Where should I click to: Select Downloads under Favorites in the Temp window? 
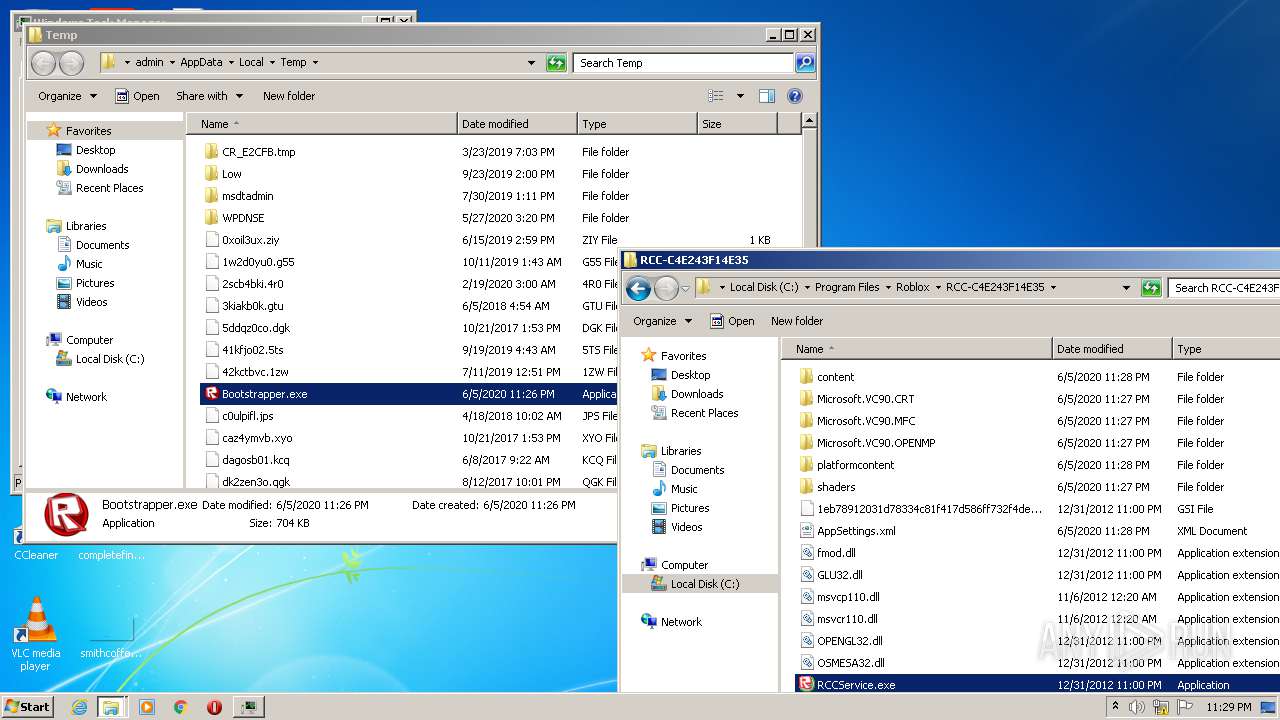pos(102,169)
